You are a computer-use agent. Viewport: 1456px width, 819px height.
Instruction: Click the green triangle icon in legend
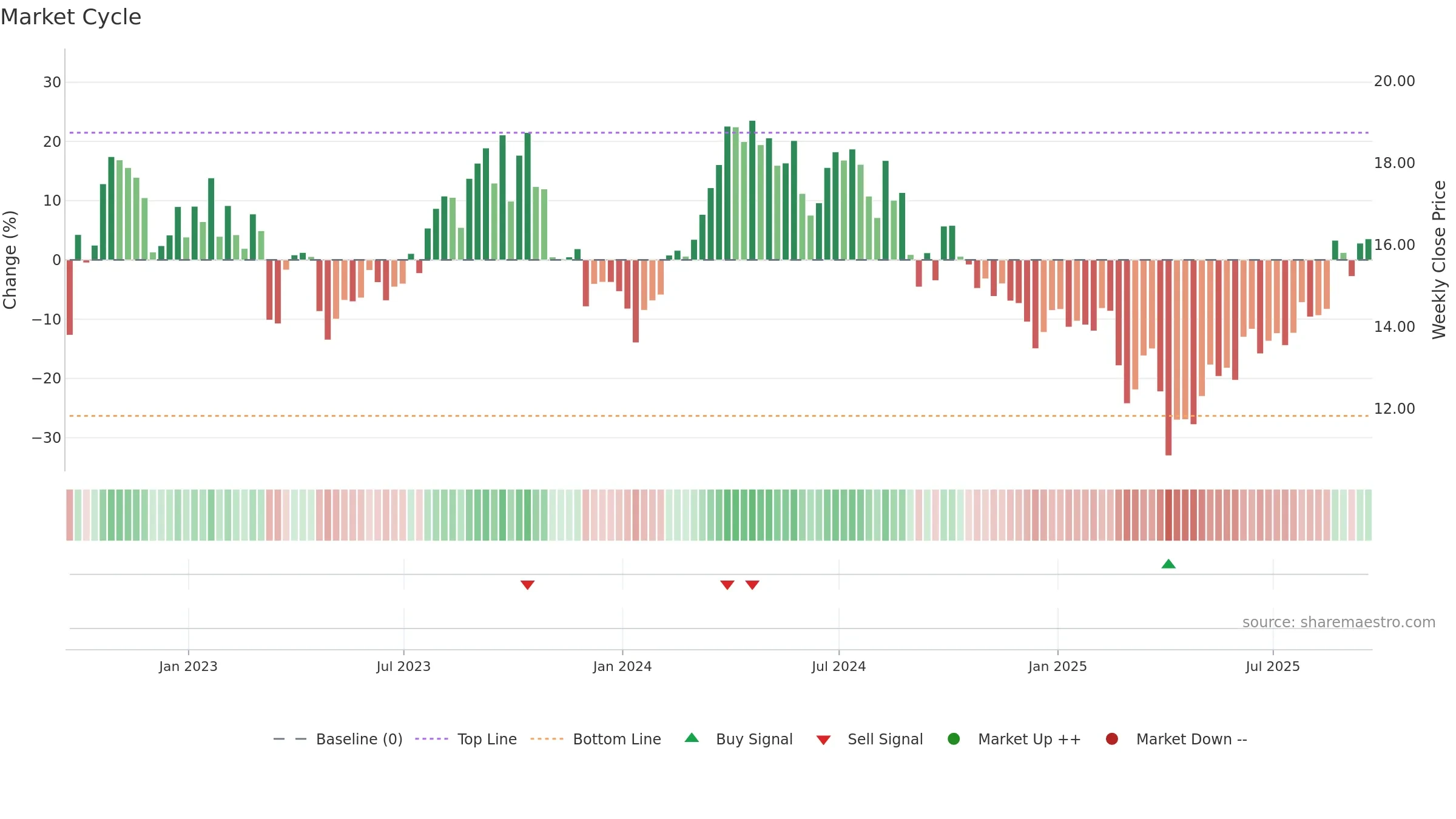point(692,738)
